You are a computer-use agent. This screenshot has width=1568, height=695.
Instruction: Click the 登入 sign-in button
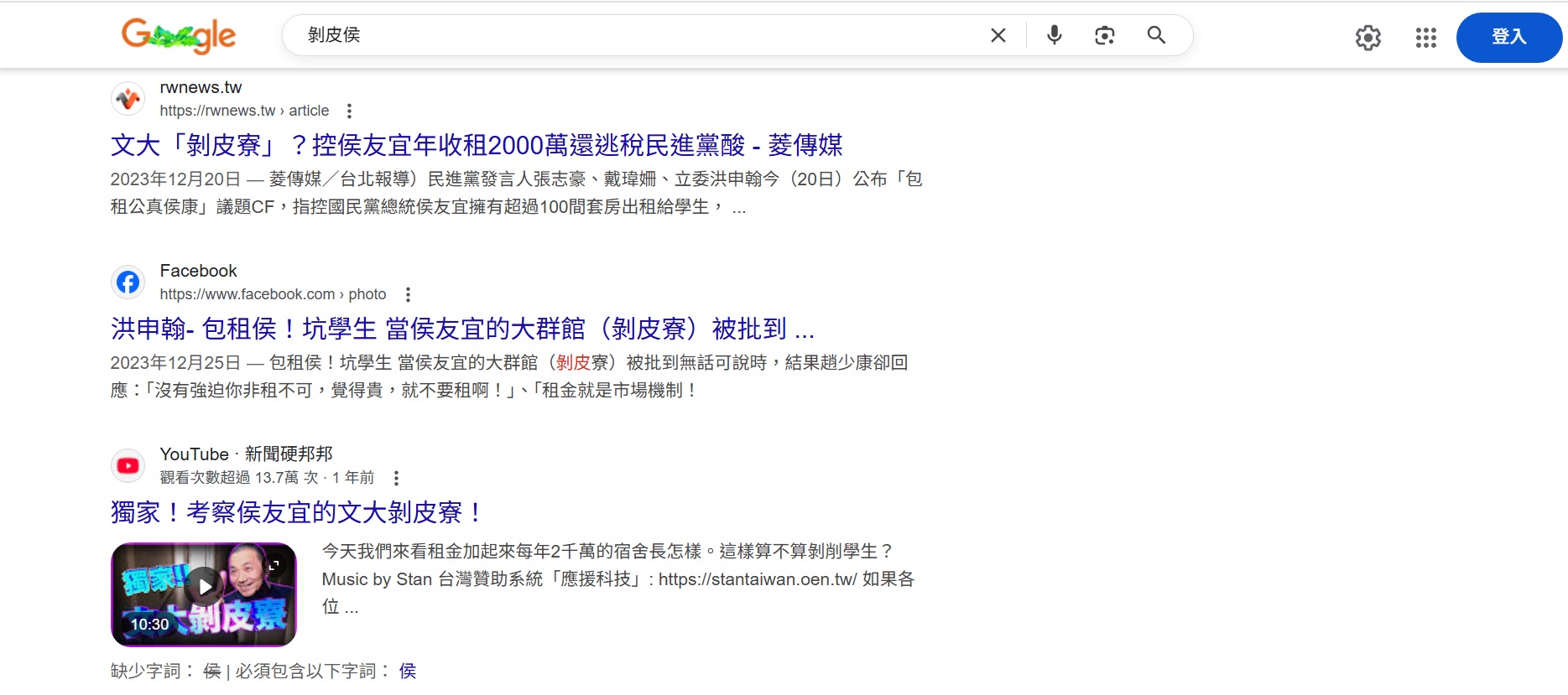click(1509, 37)
